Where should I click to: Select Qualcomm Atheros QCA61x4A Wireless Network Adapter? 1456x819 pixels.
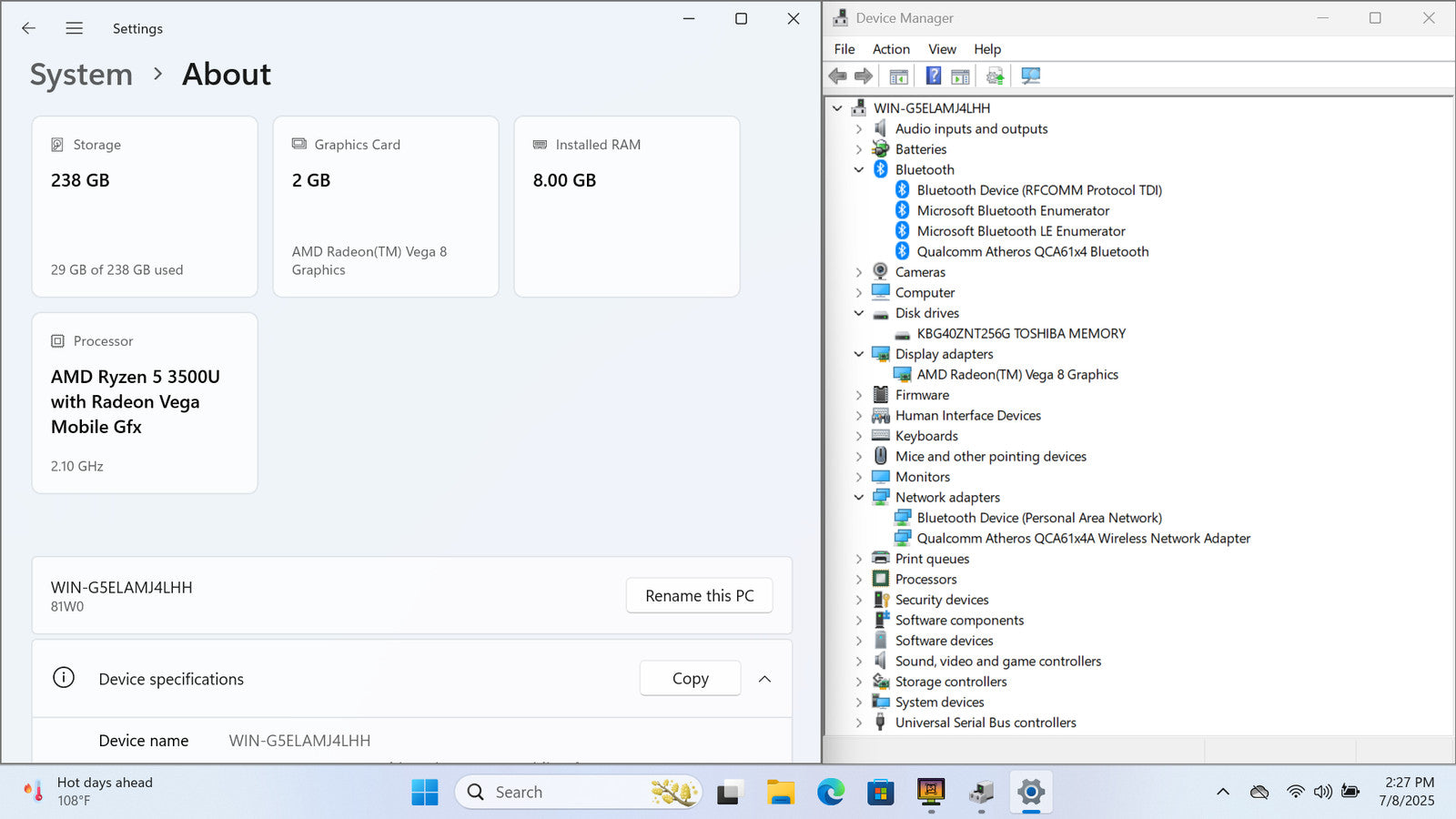[1084, 539]
